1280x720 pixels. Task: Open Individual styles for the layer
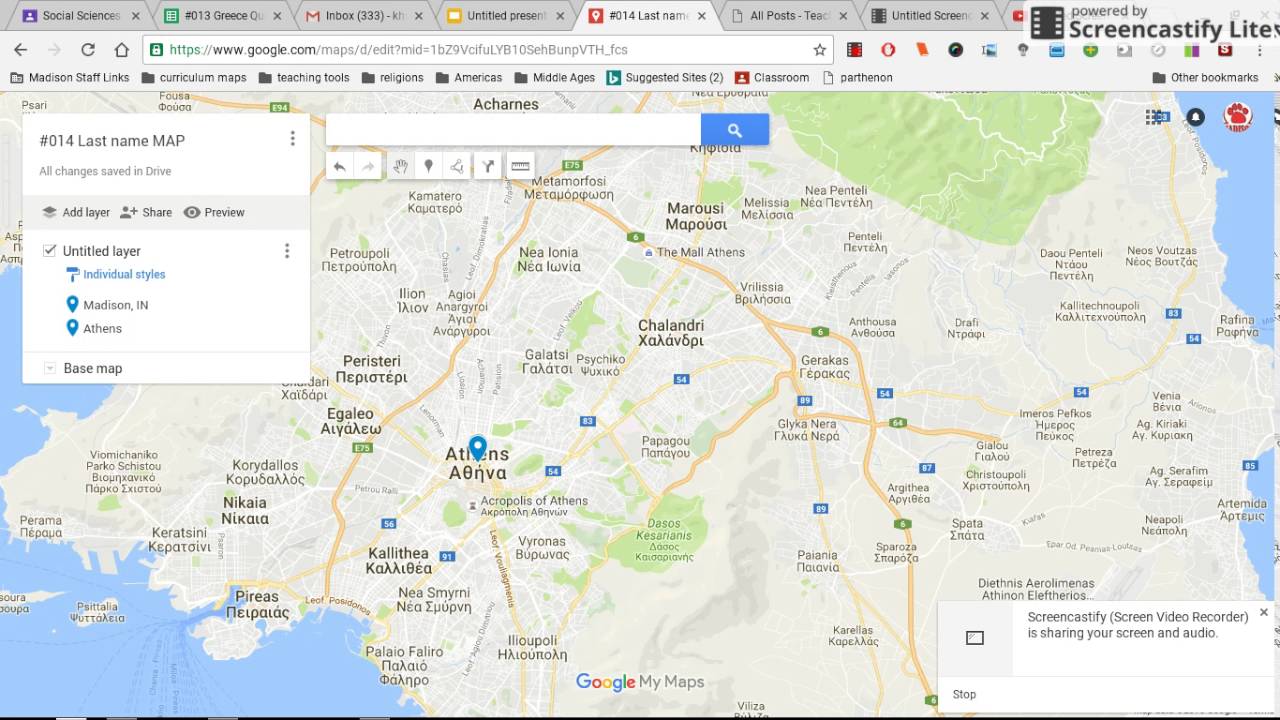click(124, 274)
